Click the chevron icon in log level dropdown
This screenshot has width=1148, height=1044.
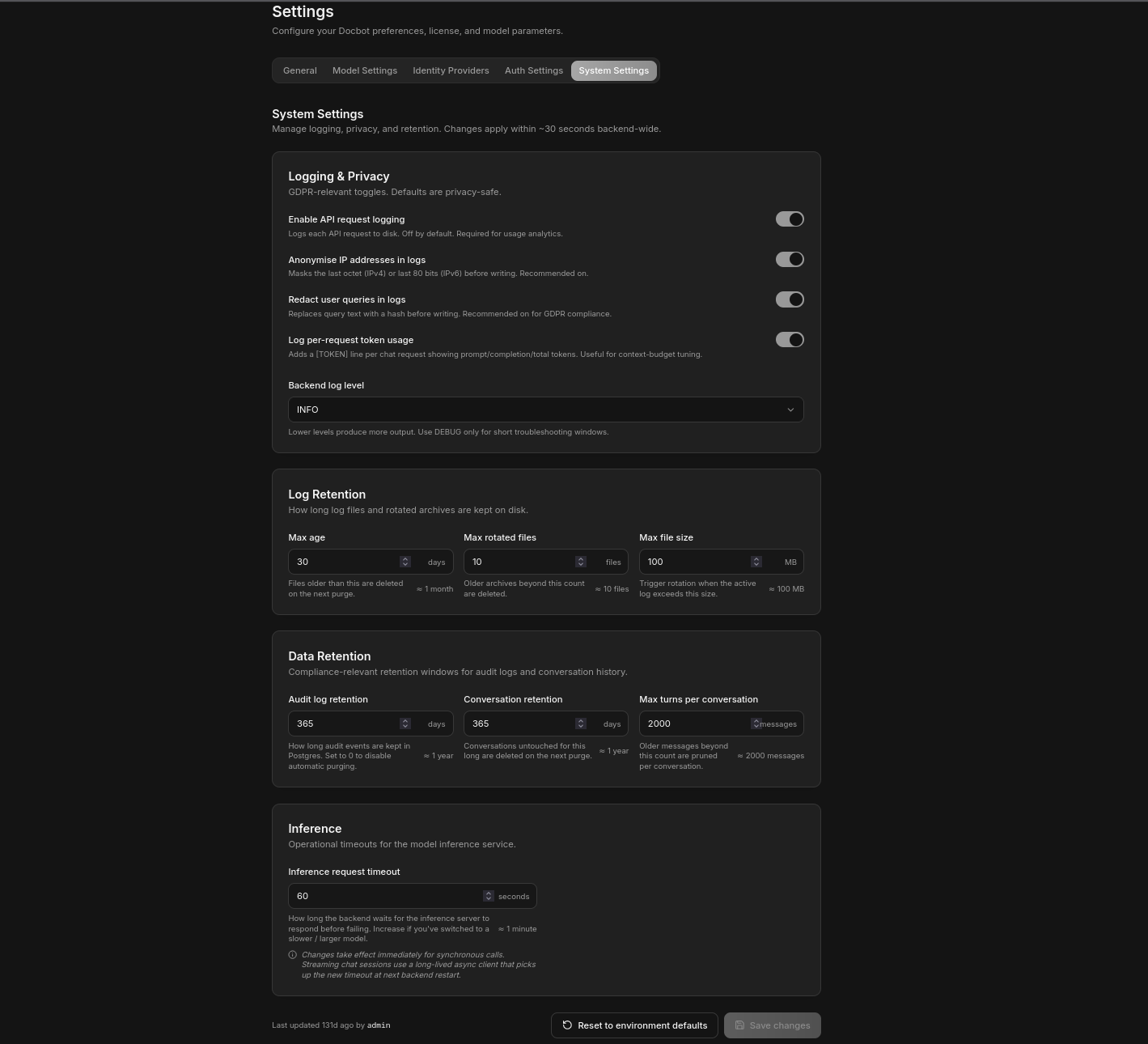click(790, 410)
